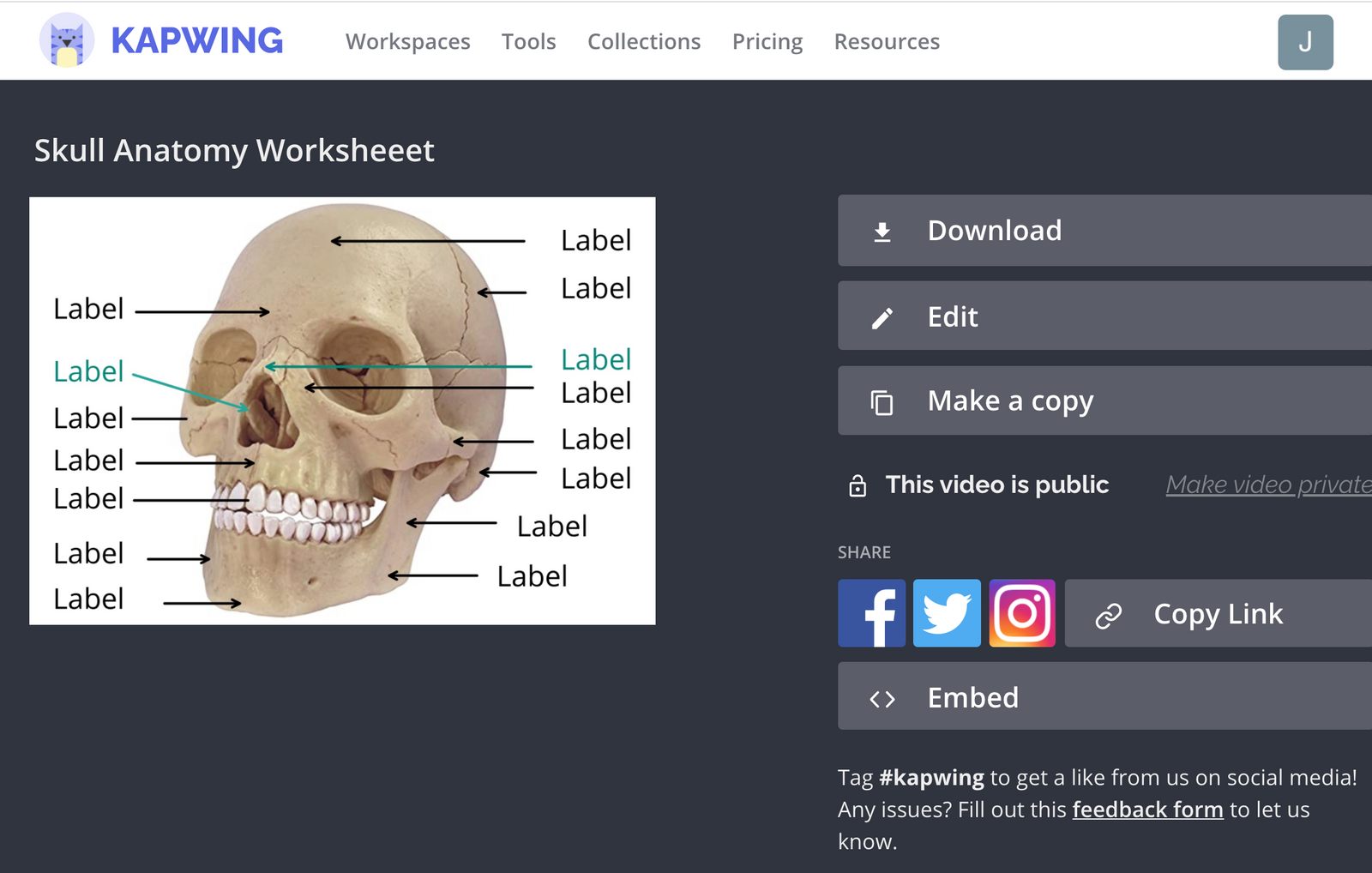Toggle video privacy via Make video private

pyautogui.click(x=1267, y=485)
